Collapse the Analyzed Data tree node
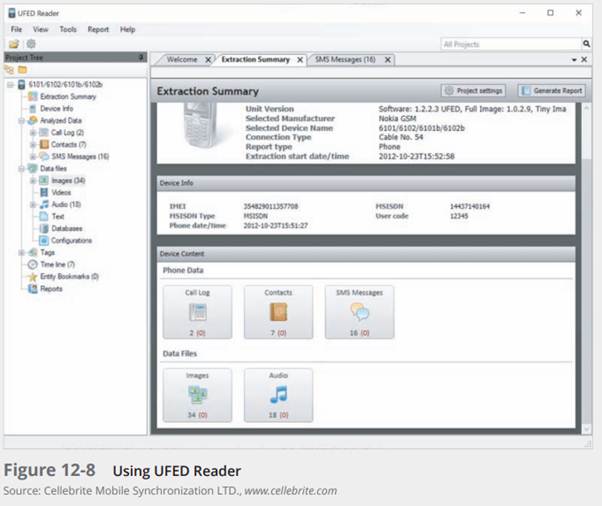The width and height of the screenshot is (602, 506). coord(22,120)
